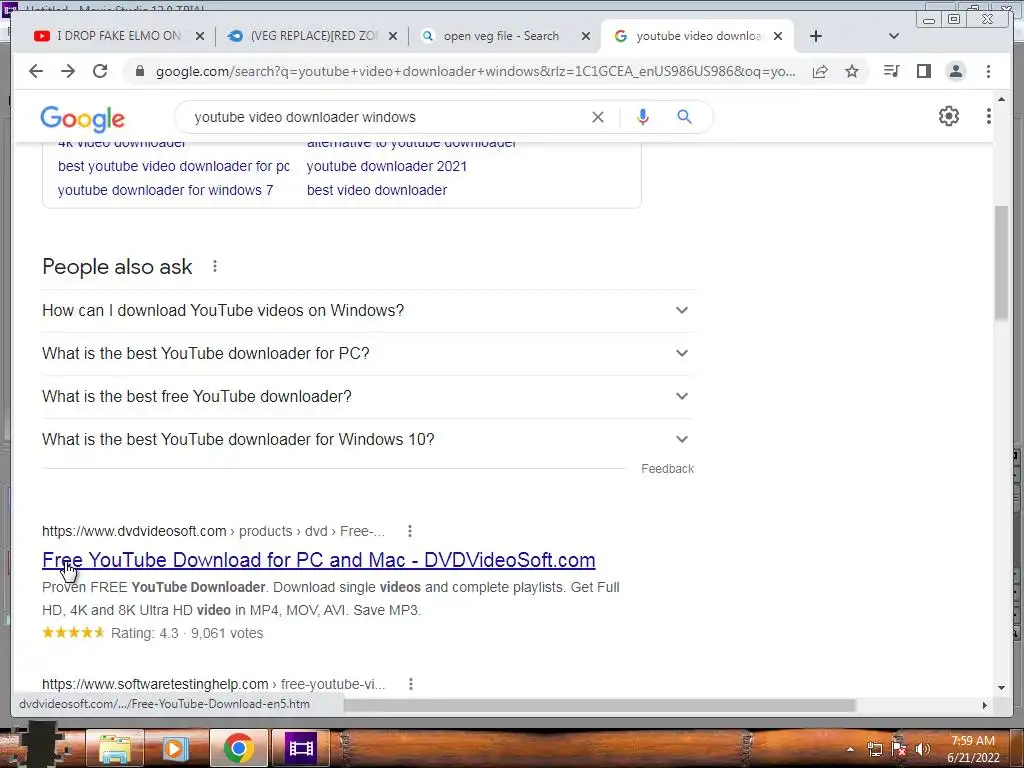Open the Chrome profile avatar

(955, 71)
